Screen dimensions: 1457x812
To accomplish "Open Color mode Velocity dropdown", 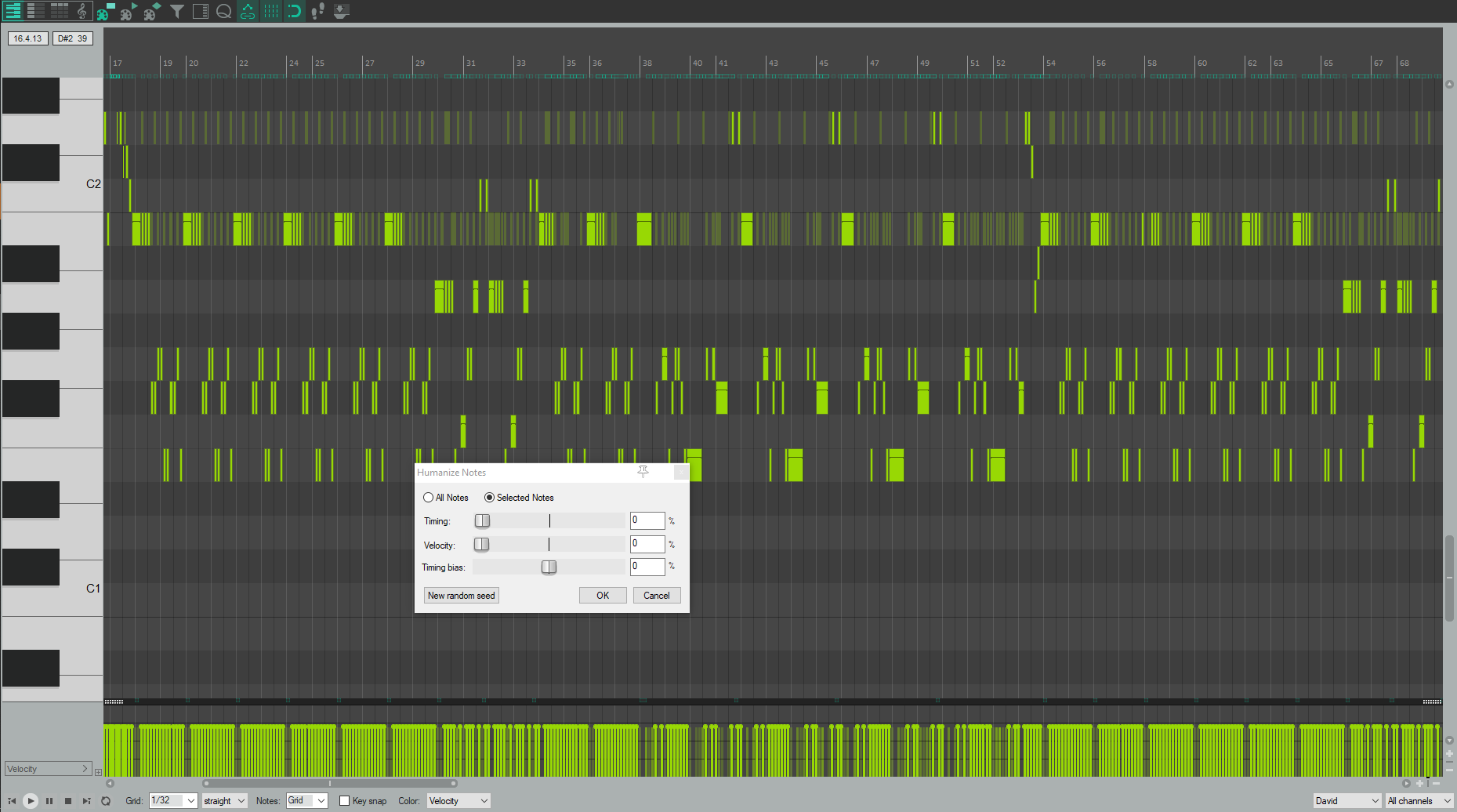I will click(458, 801).
